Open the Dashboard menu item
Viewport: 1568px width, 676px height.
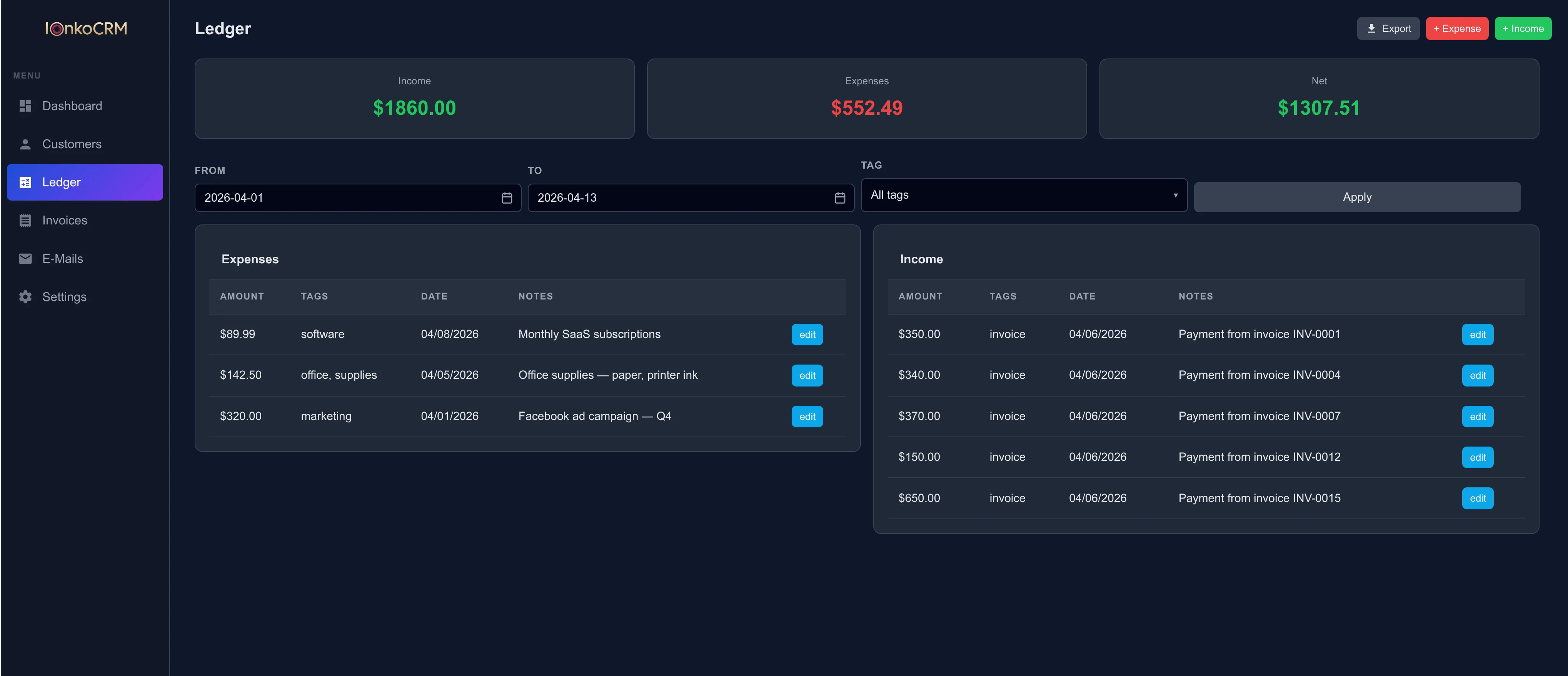(x=85, y=106)
